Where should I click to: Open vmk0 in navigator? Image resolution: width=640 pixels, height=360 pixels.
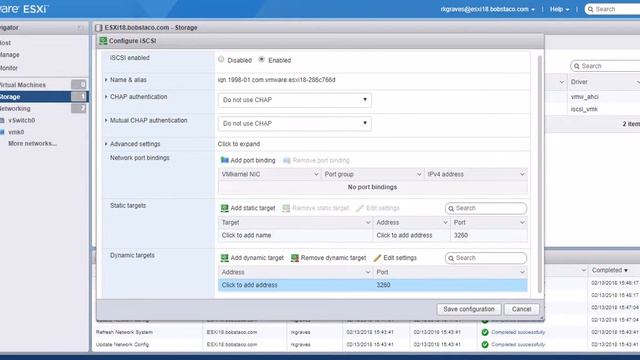(16, 132)
